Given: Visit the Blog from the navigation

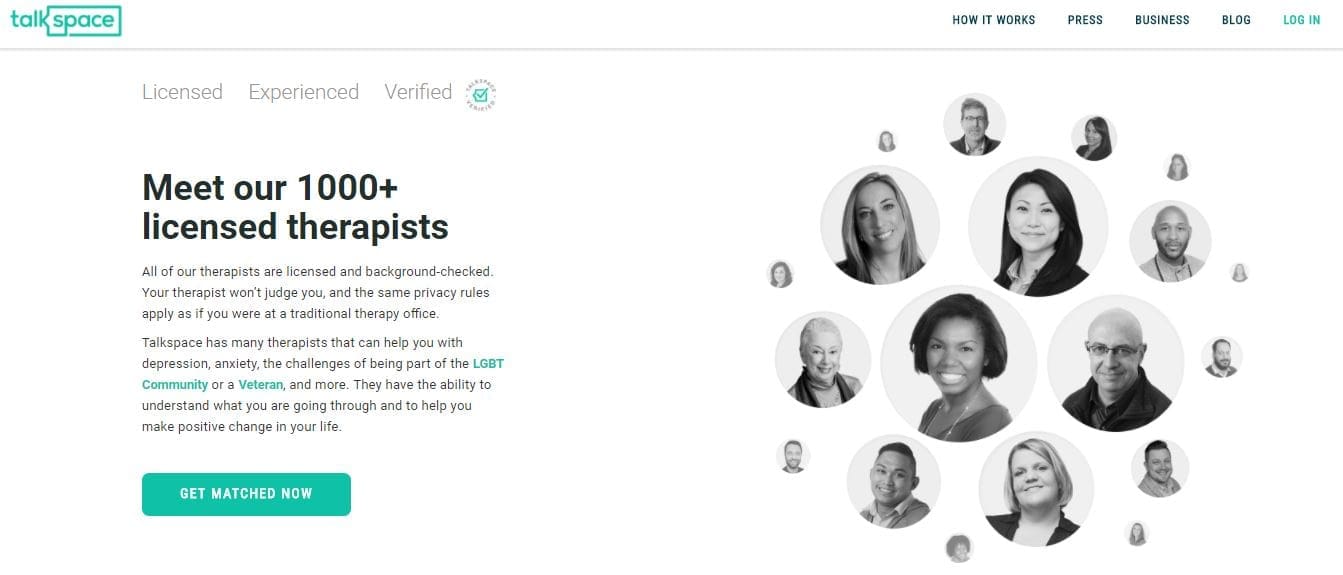Looking at the screenshot, I should pos(1236,20).
